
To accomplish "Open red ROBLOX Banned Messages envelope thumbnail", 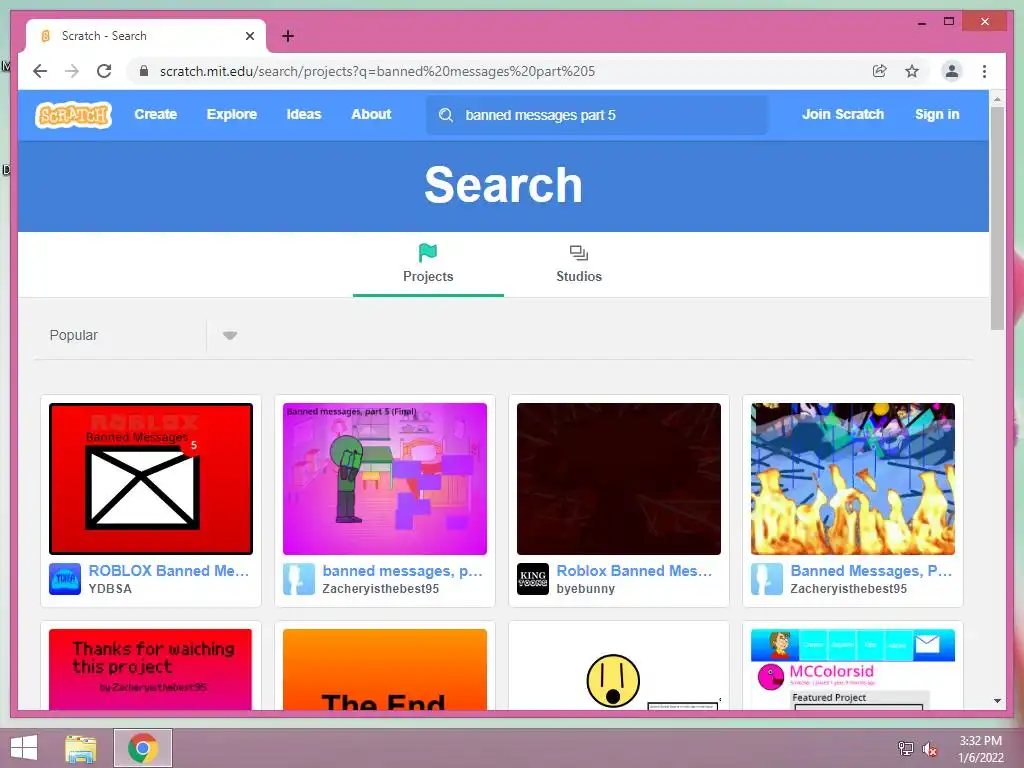I will click(151, 479).
